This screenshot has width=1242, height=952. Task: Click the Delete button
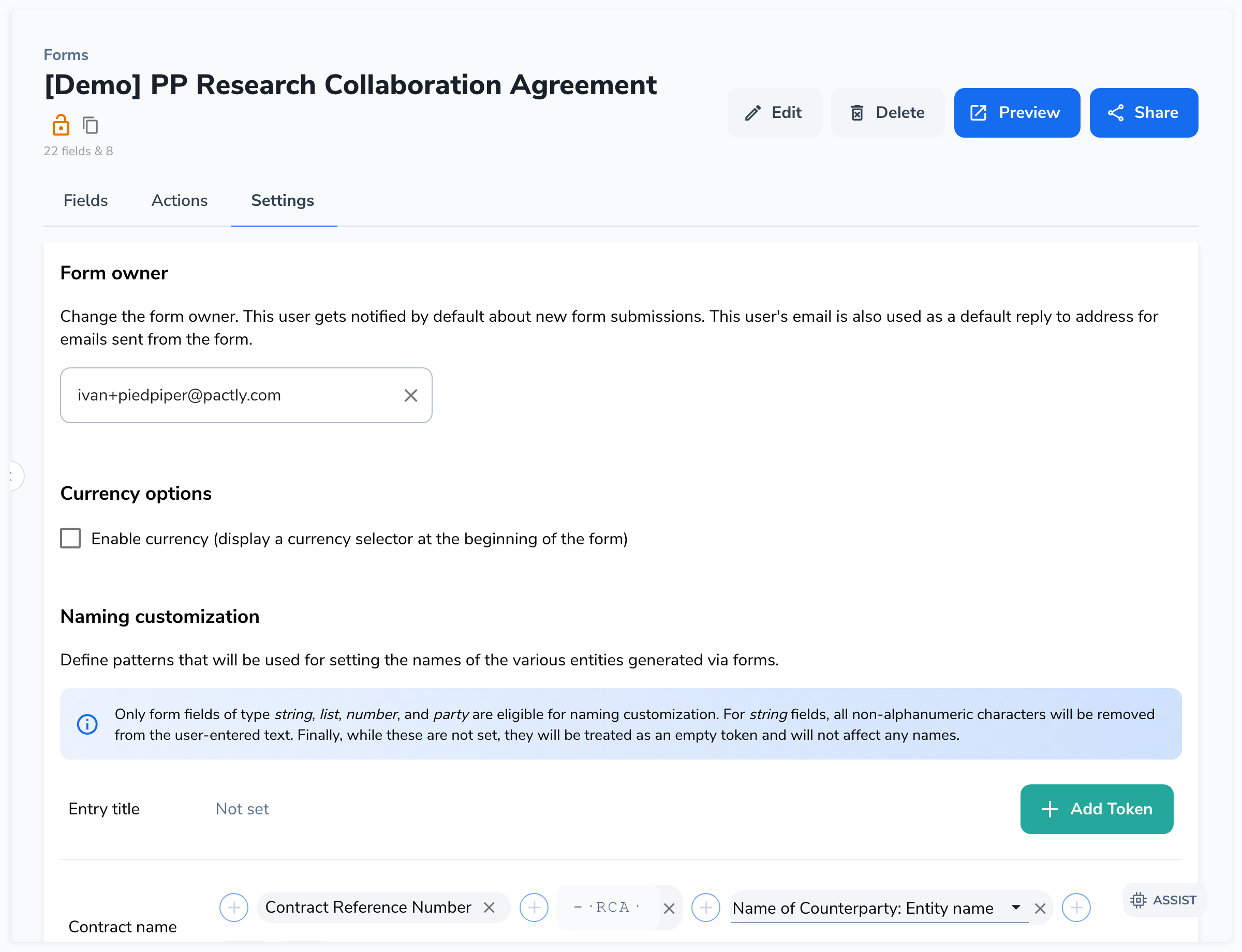click(888, 113)
